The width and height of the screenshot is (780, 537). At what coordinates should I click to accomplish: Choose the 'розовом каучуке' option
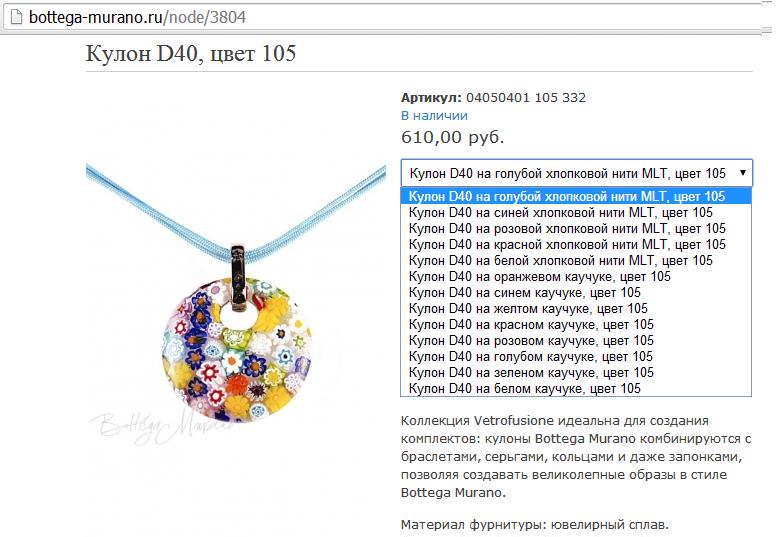(576, 340)
